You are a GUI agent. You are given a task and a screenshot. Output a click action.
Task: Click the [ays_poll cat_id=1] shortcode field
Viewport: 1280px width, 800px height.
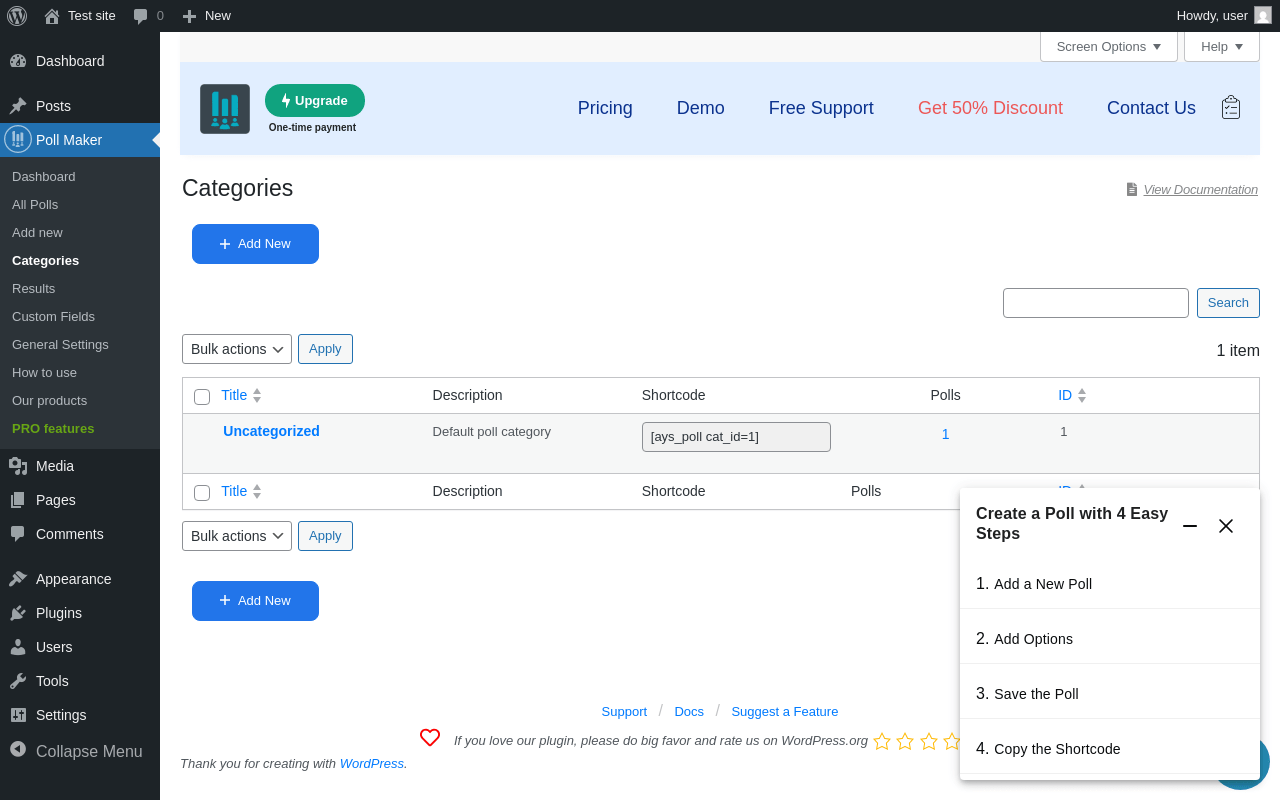[736, 437]
